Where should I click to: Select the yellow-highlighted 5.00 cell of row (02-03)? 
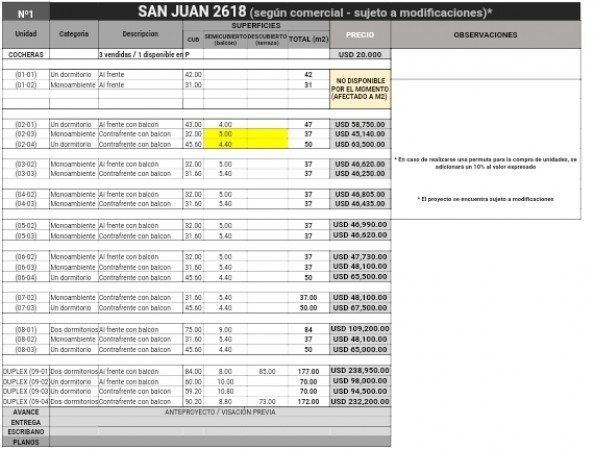click(x=225, y=134)
